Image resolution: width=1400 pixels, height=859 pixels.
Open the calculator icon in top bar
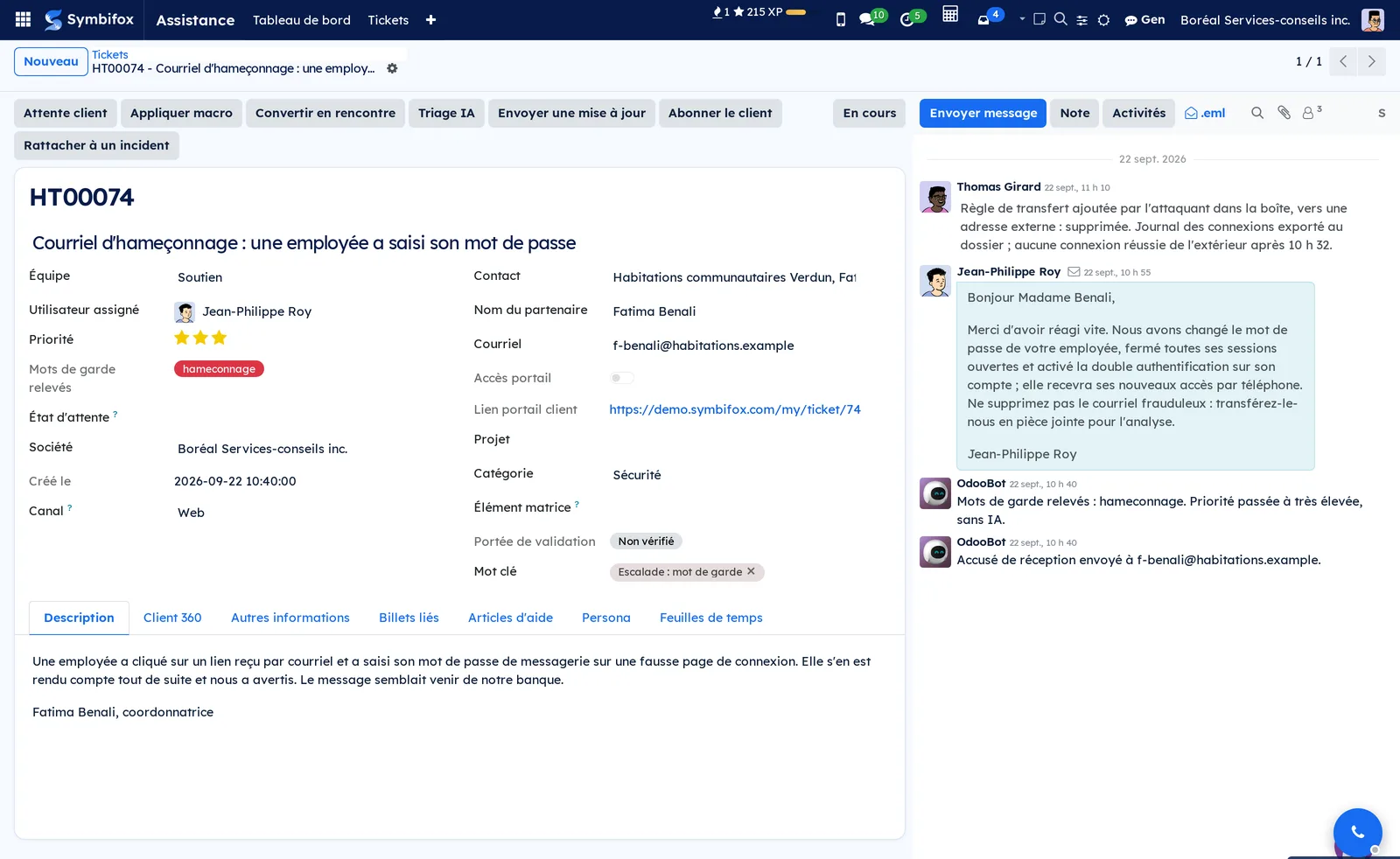click(x=950, y=14)
